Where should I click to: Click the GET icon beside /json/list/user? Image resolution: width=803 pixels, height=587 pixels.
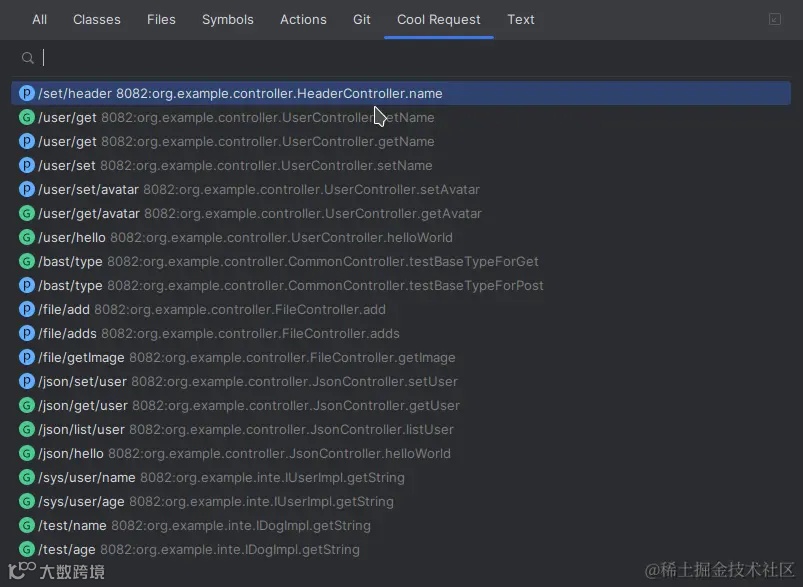coord(27,430)
